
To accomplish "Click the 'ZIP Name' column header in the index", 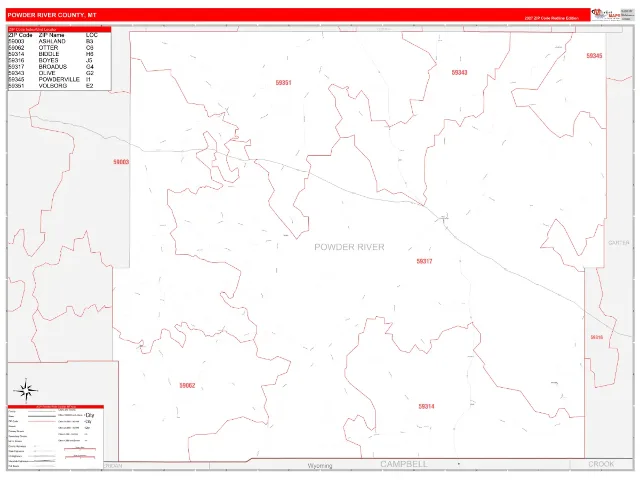I will [51, 35].
